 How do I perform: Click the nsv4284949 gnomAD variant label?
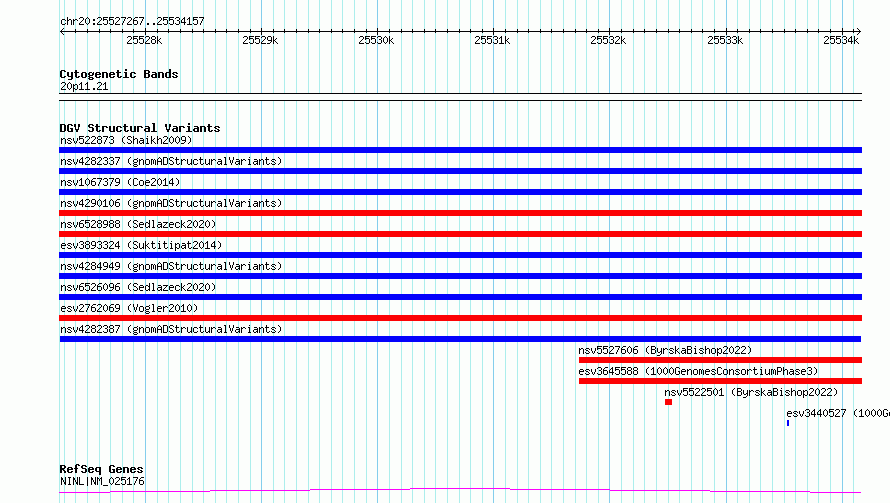click(171, 266)
